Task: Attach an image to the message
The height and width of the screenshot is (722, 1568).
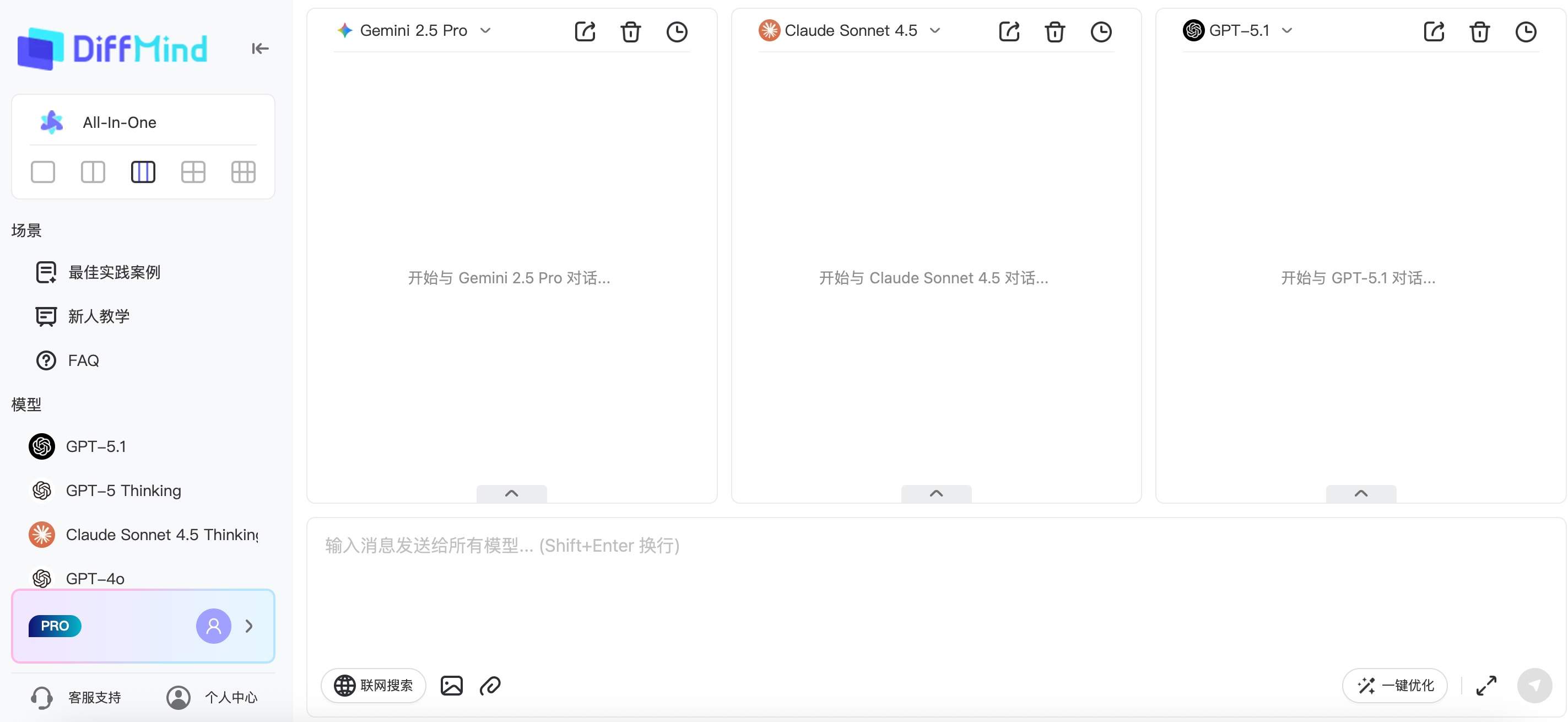Action: 451,686
